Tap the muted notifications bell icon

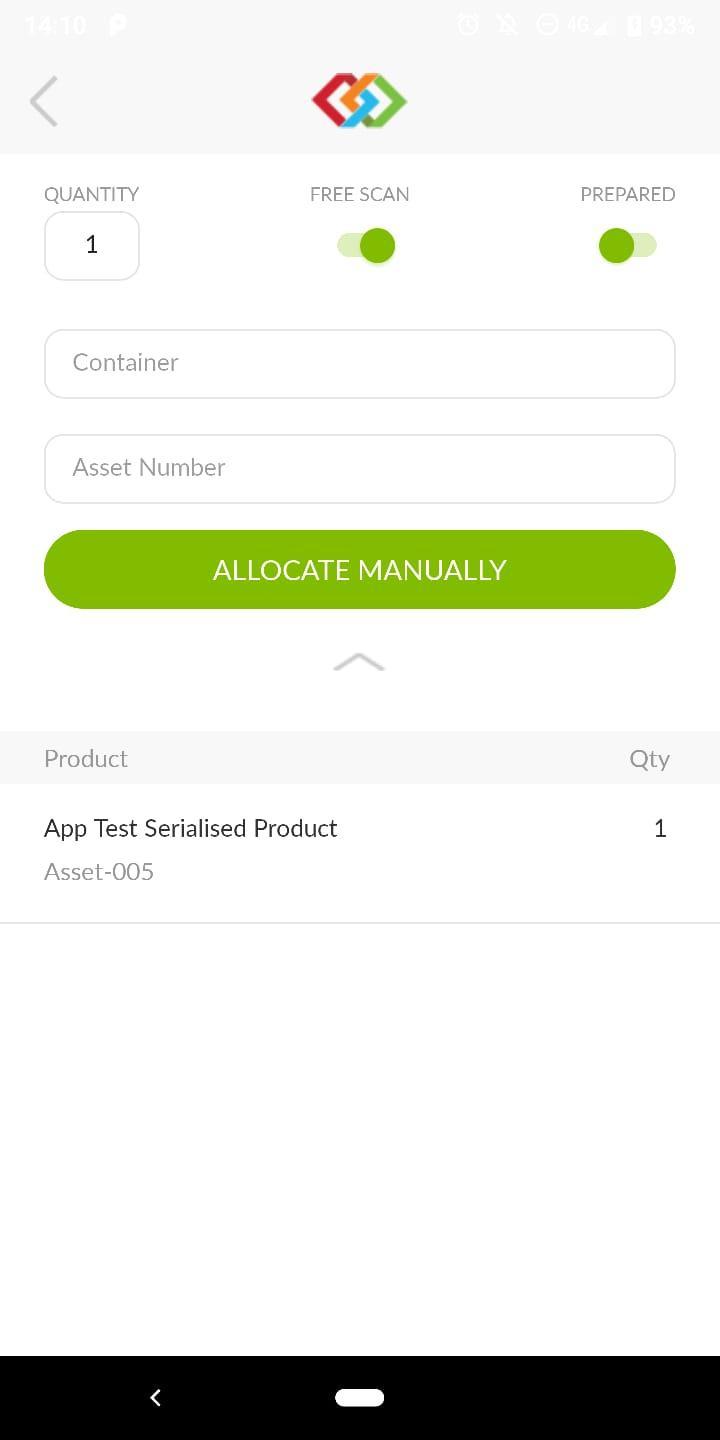click(x=508, y=25)
